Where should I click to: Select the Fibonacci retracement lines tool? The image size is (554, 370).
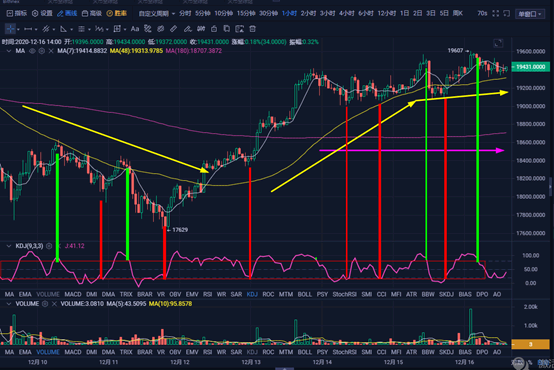81,29
